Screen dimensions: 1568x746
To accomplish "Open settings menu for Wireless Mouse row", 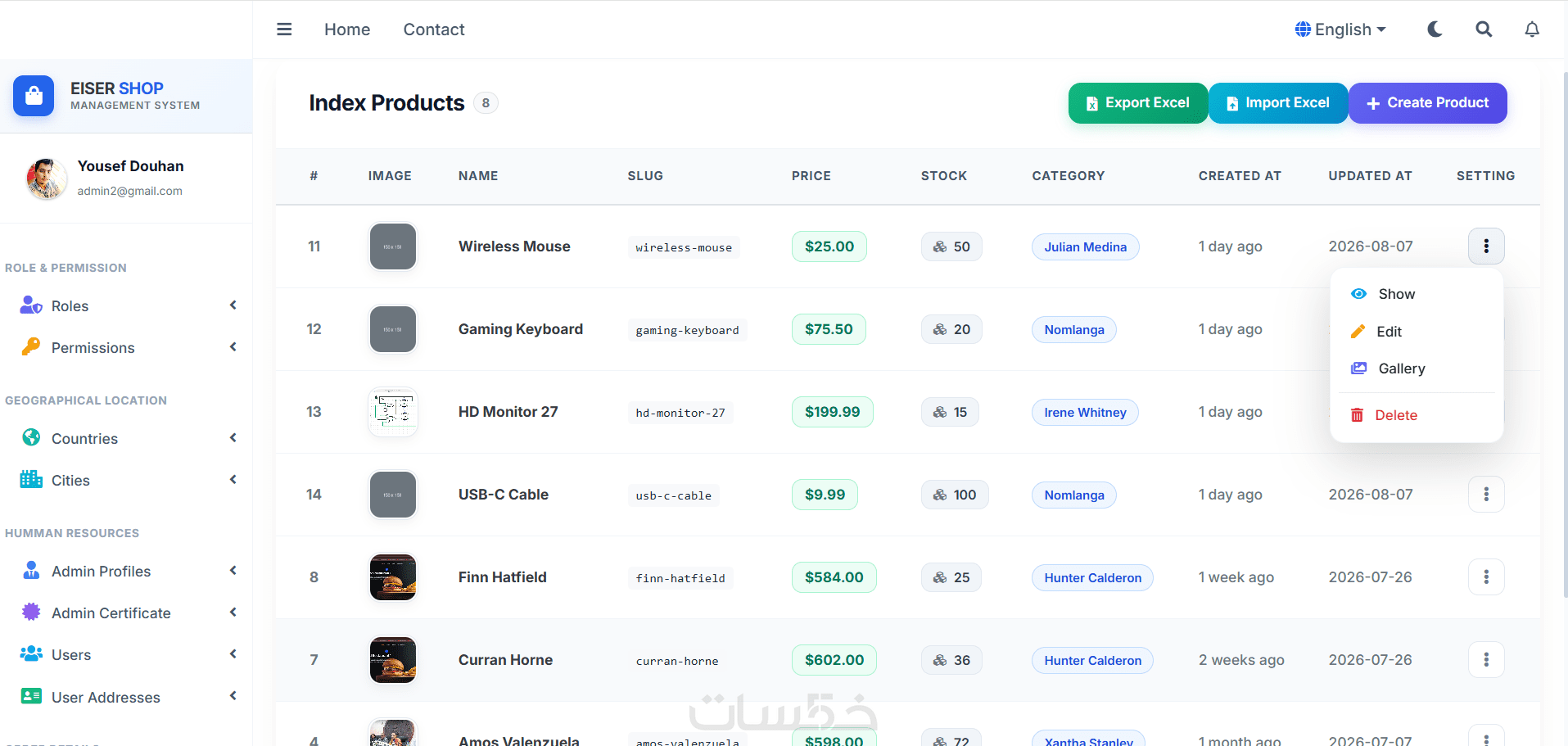I will pyautogui.click(x=1486, y=246).
